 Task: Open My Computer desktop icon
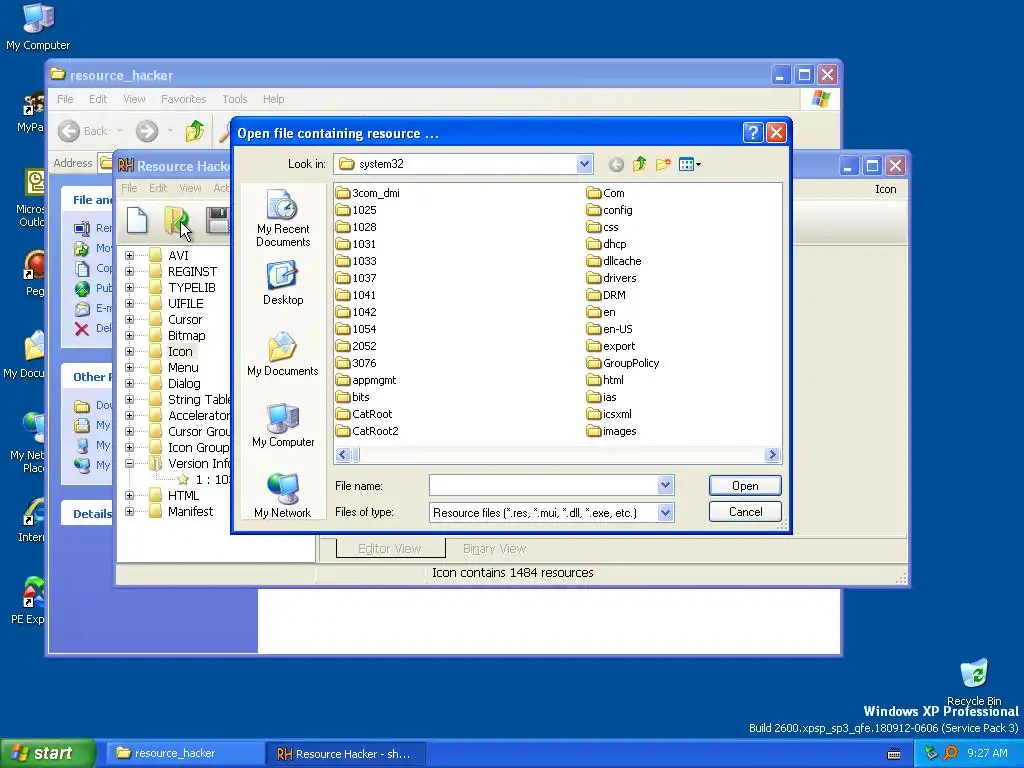38,27
